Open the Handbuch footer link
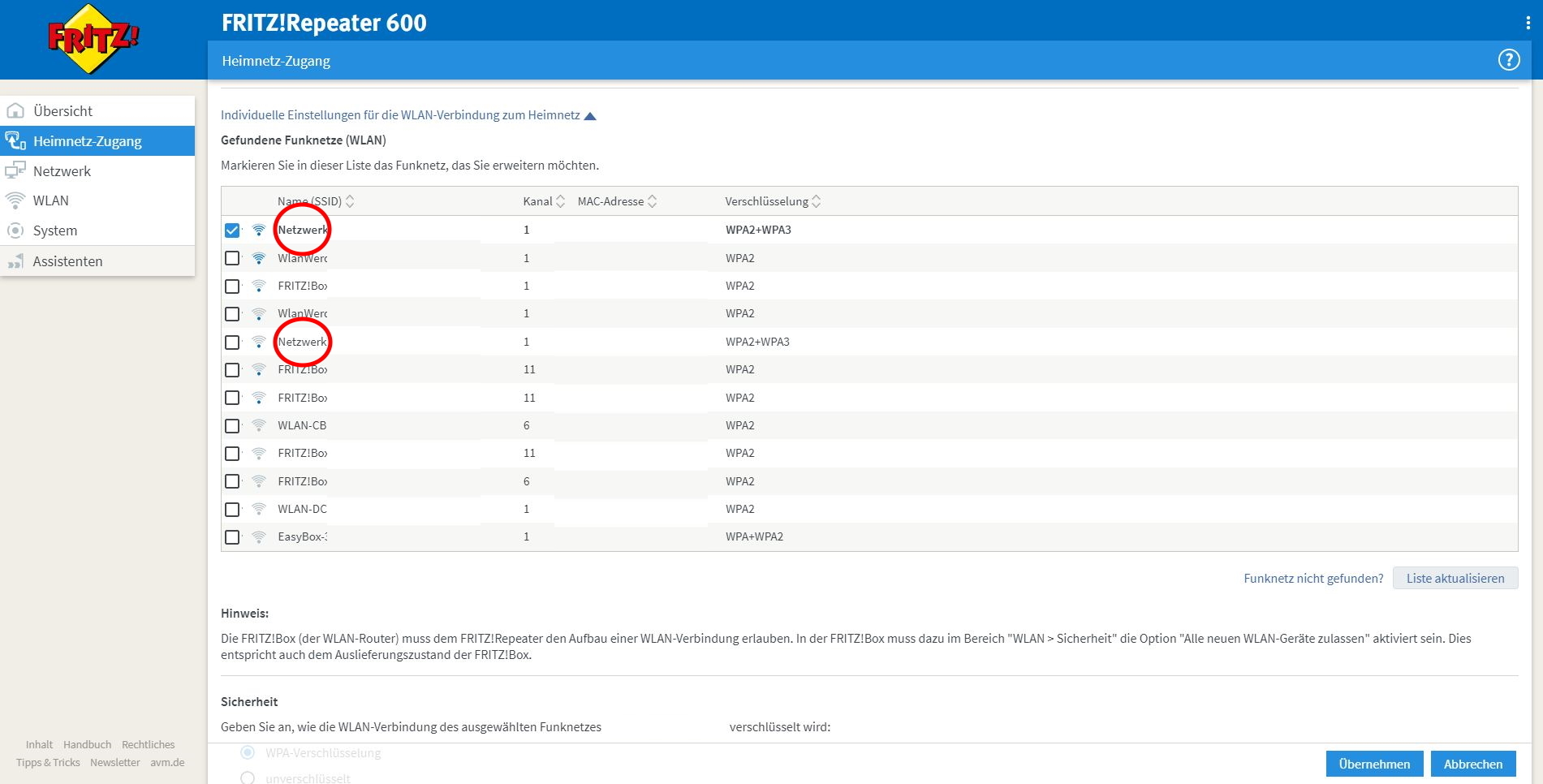The width and height of the screenshot is (1543, 784). [88, 745]
